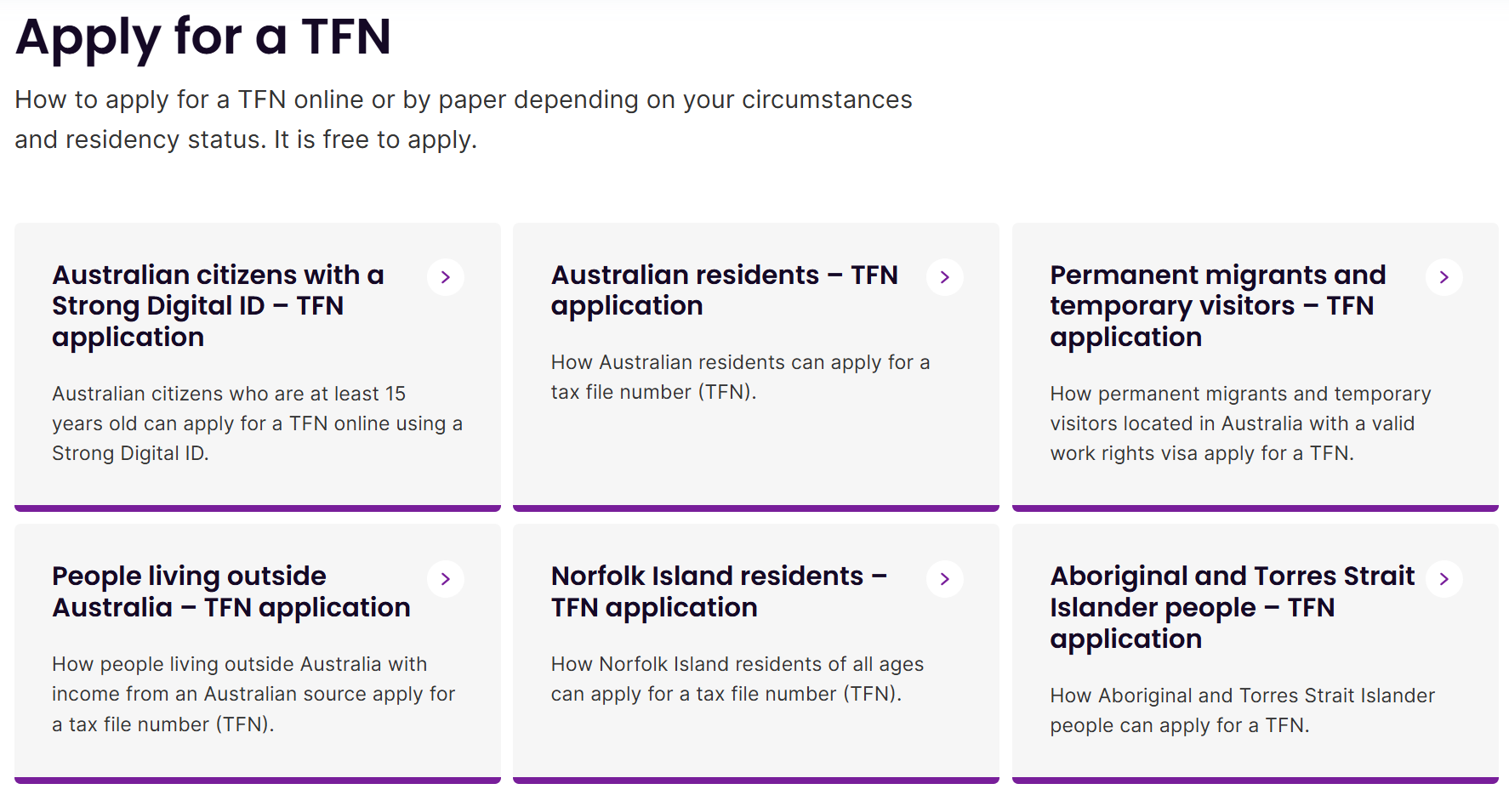Click description about income from an Australian source
This screenshot has height=812, width=1509.
coord(253,694)
